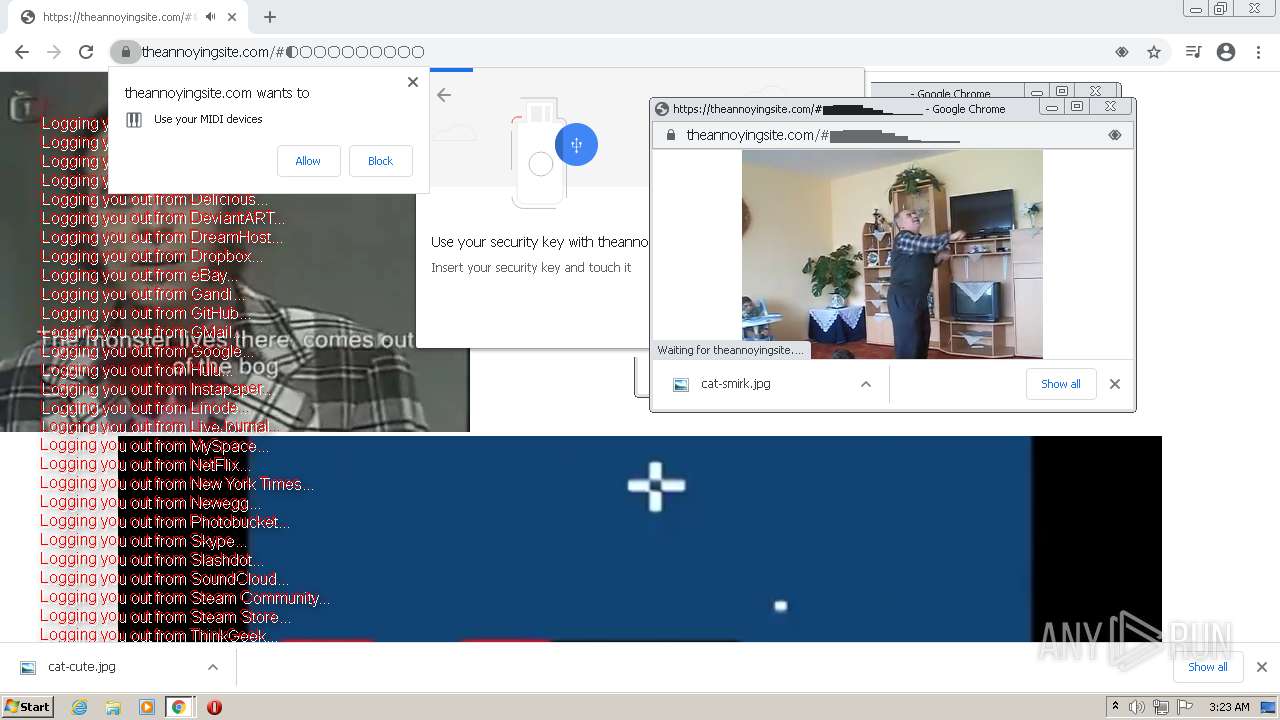
Task: Allow MIDI device access
Action: [x=308, y=161]
